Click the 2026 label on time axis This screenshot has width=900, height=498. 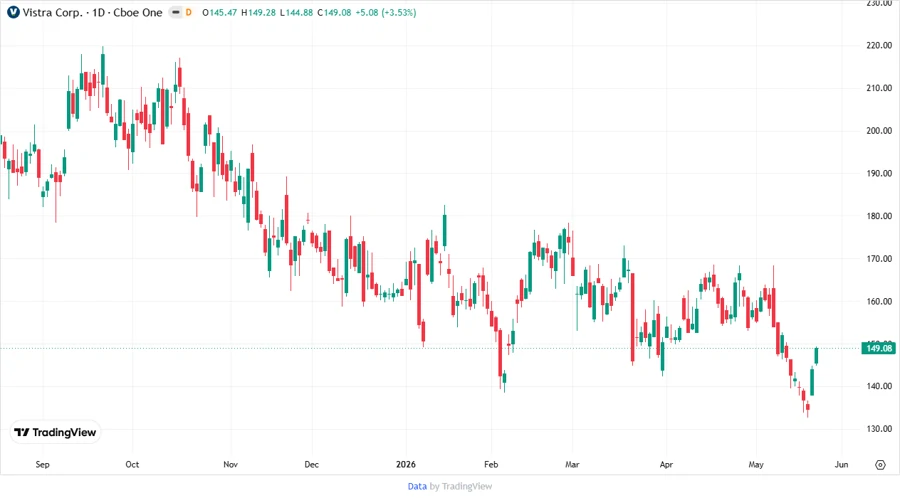(x=406, y=465)
